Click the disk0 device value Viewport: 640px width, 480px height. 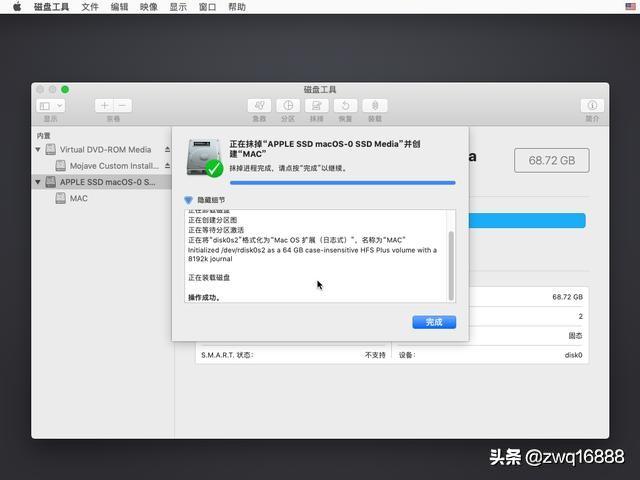(x=573, y=355)
